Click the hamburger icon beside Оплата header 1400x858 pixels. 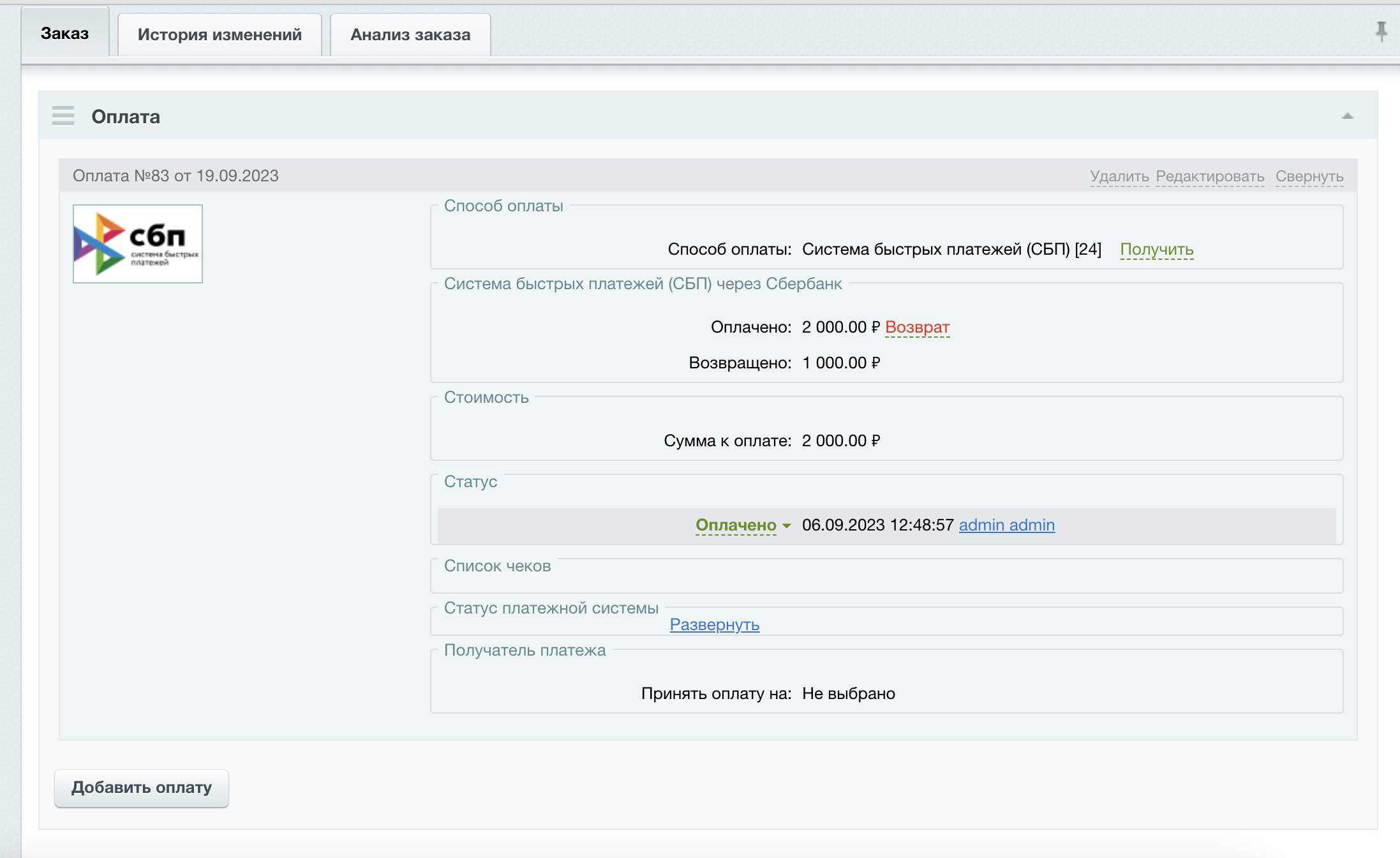click(63, 116)
